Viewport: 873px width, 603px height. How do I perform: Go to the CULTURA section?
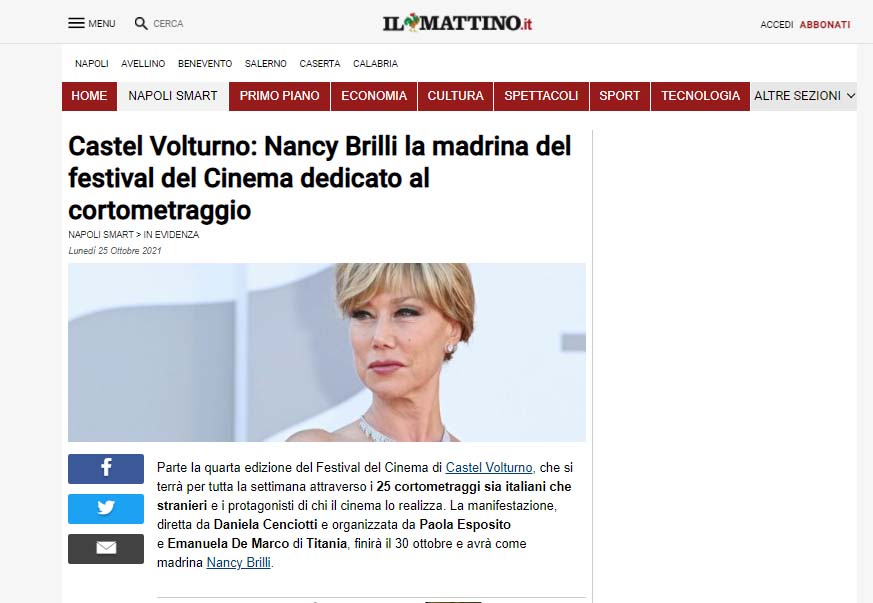pos(455,96)
